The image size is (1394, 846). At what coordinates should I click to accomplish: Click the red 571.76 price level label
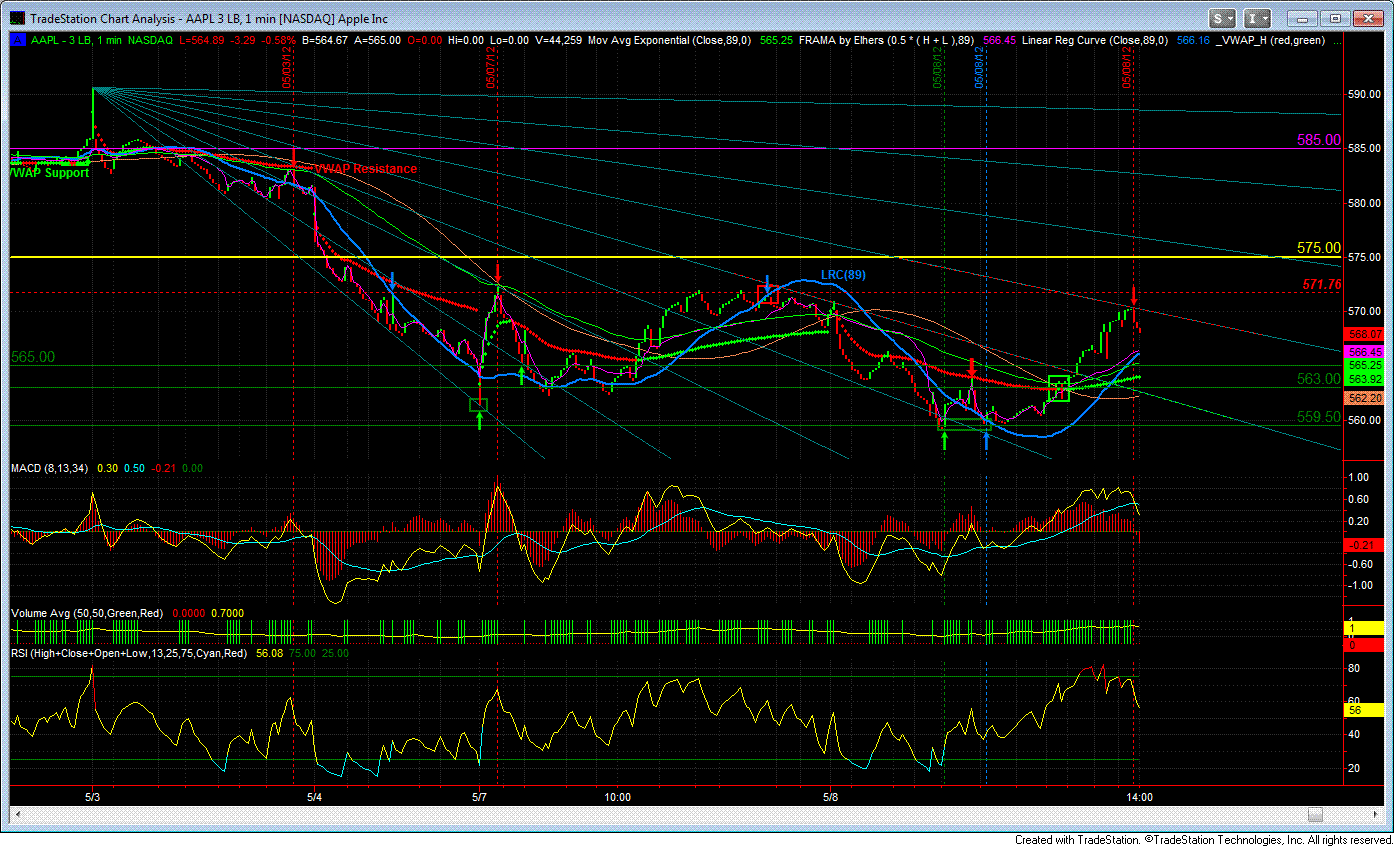pyautogui.click(x=1321, y=284)
